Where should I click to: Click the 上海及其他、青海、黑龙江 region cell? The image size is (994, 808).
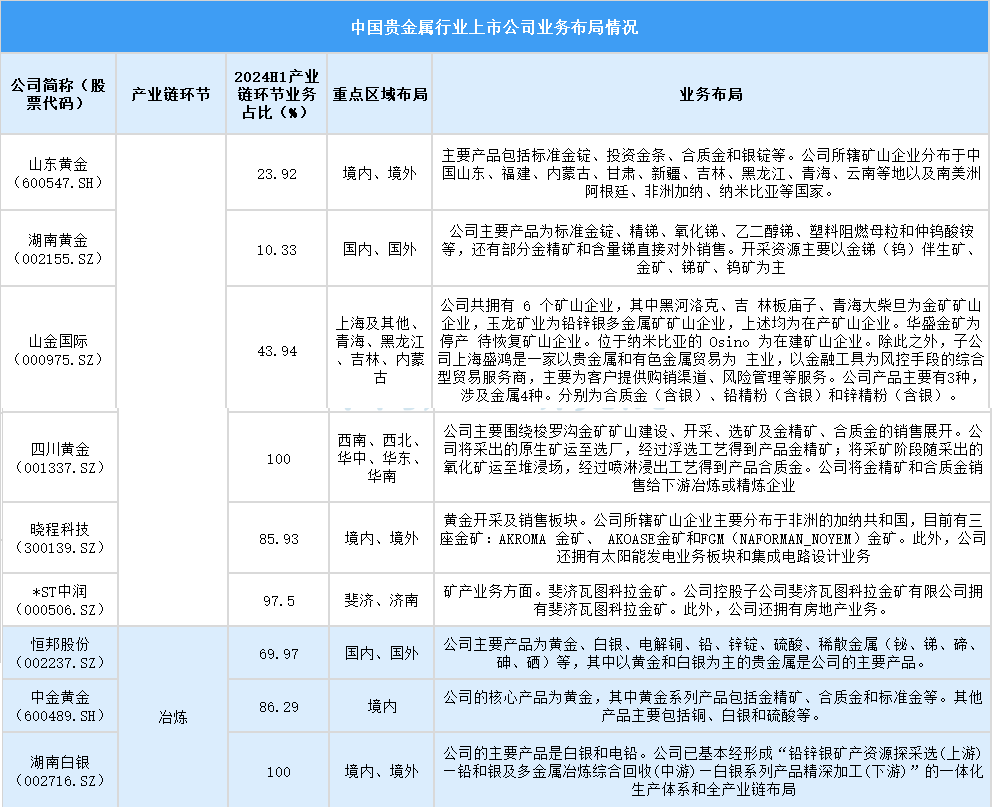[380, 350]
